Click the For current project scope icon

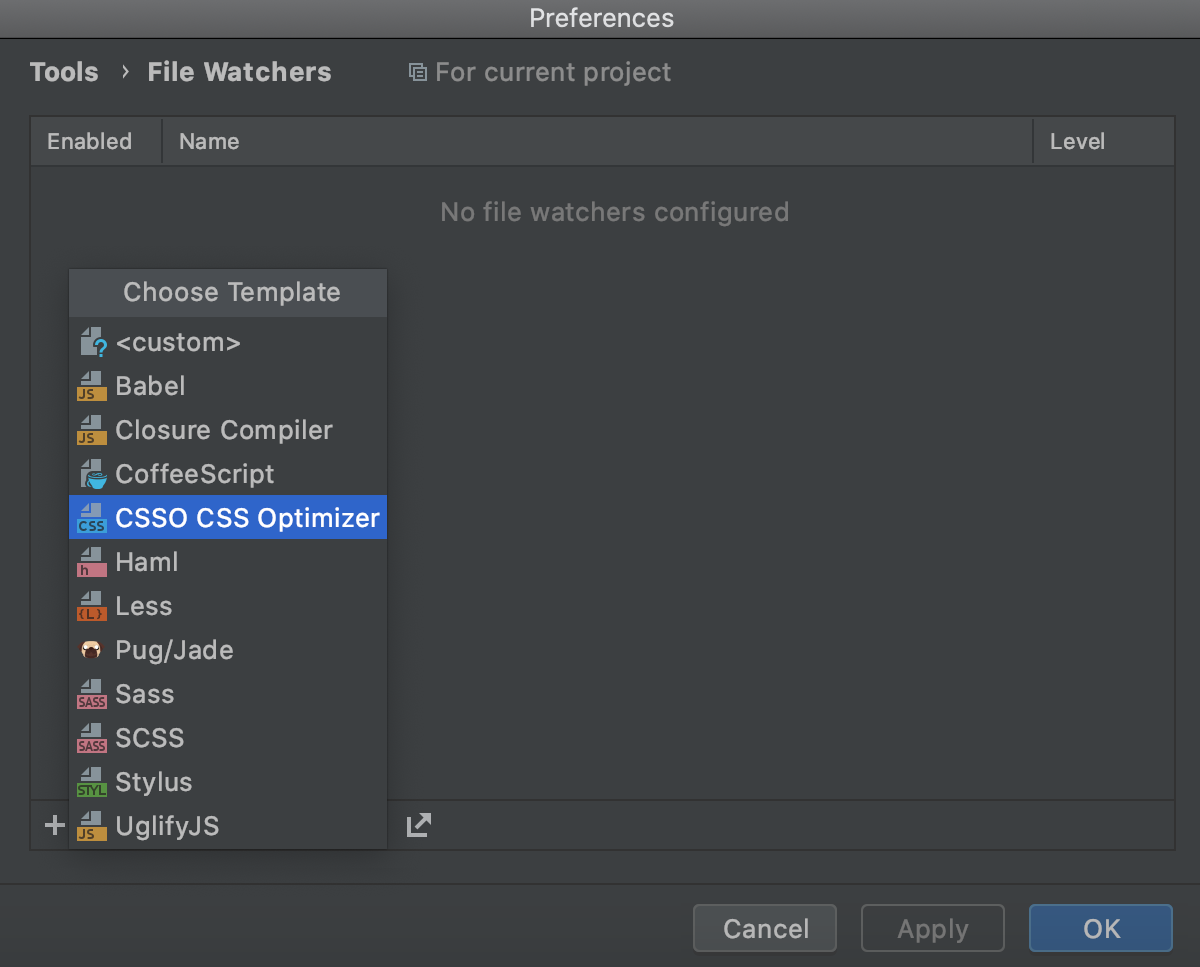point(417,71)
